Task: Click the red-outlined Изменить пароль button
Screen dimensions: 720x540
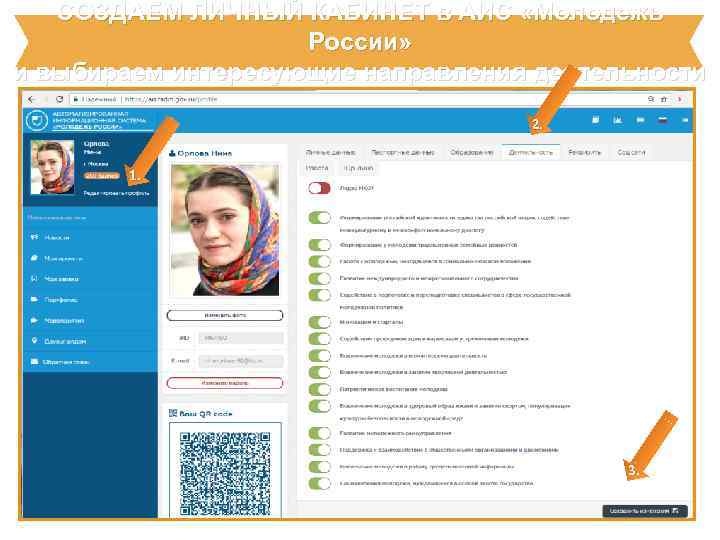Action: click(225, 383)
